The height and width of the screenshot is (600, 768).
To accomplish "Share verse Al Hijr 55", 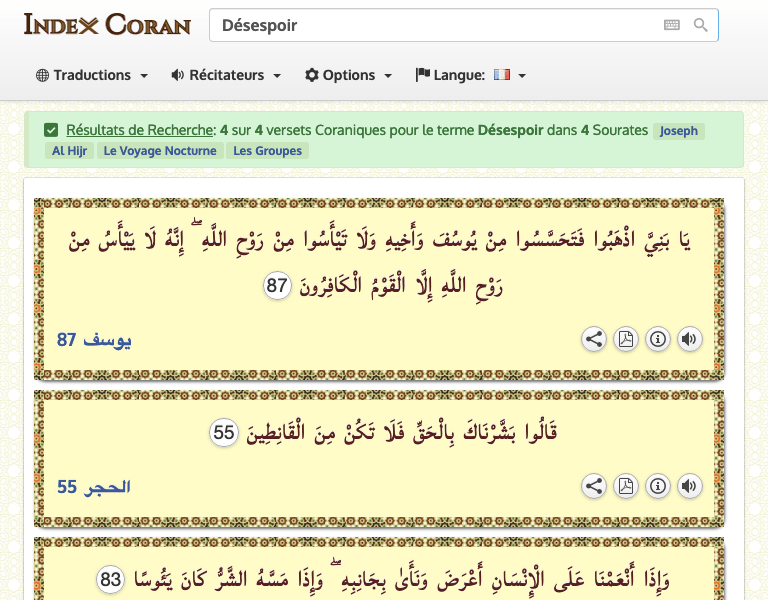I will tap(594, 486).
